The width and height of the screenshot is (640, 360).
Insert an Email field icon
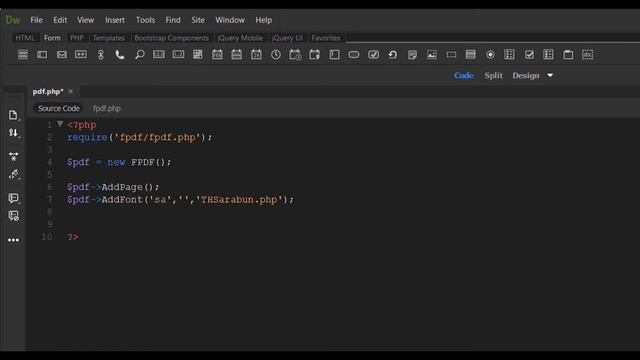(x=62, y=55)
